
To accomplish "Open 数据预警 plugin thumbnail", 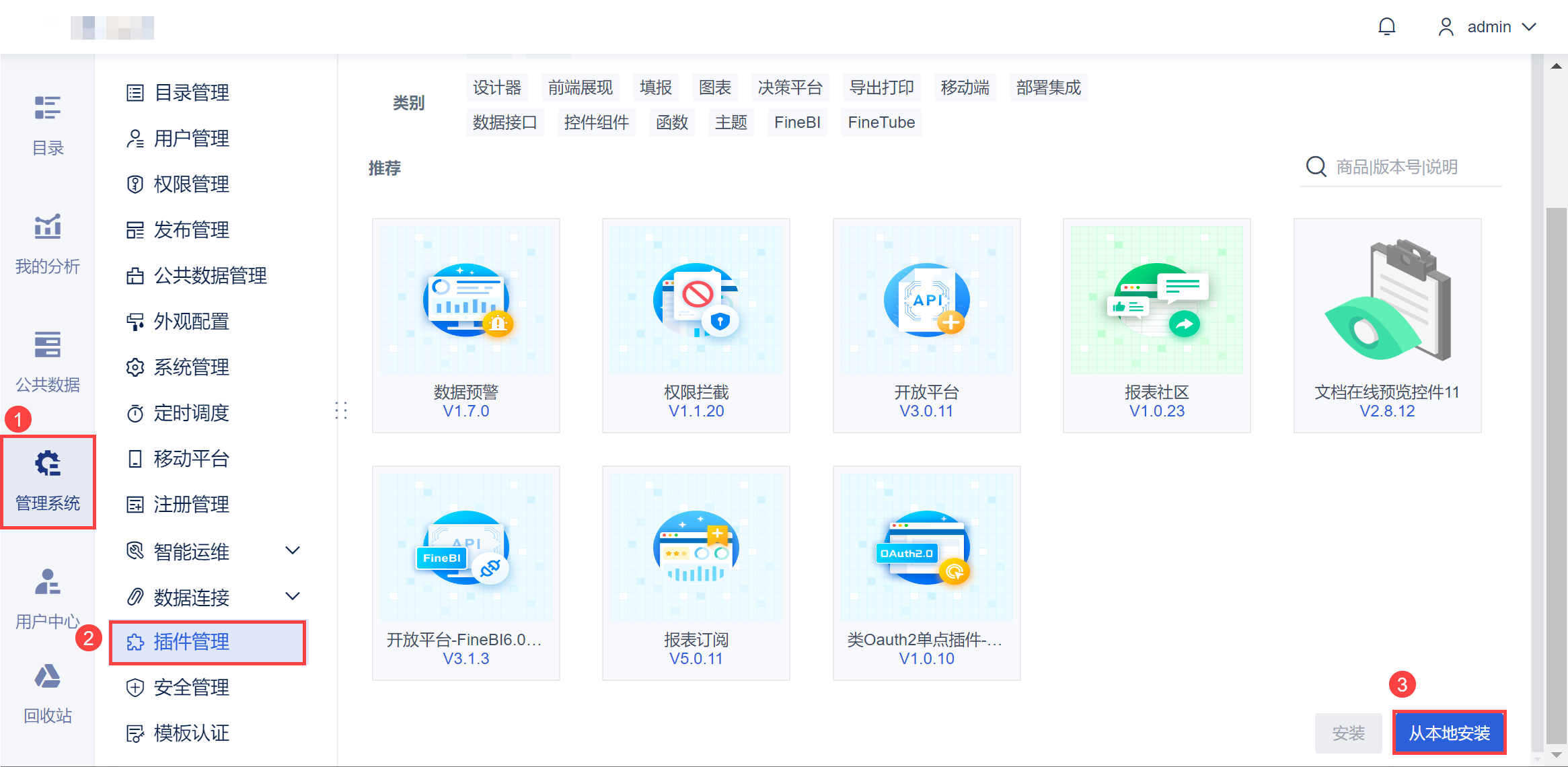I will 465,299.
